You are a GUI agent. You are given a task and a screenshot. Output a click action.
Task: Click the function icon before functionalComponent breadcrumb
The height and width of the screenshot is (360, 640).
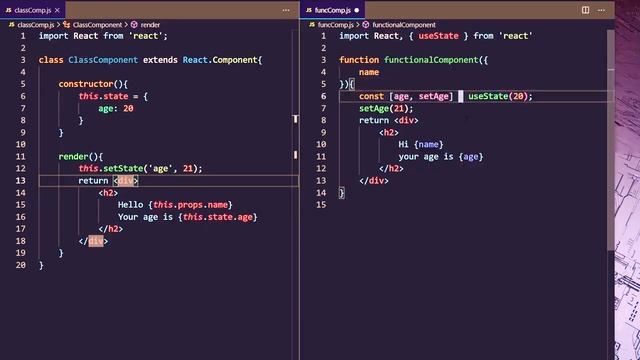[x=366, y=25]
